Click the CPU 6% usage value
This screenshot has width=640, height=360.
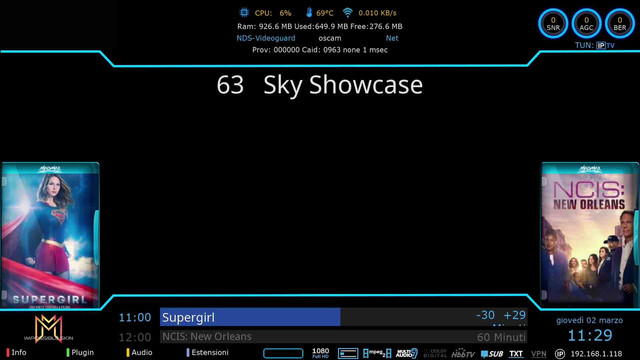click(285, 13)
